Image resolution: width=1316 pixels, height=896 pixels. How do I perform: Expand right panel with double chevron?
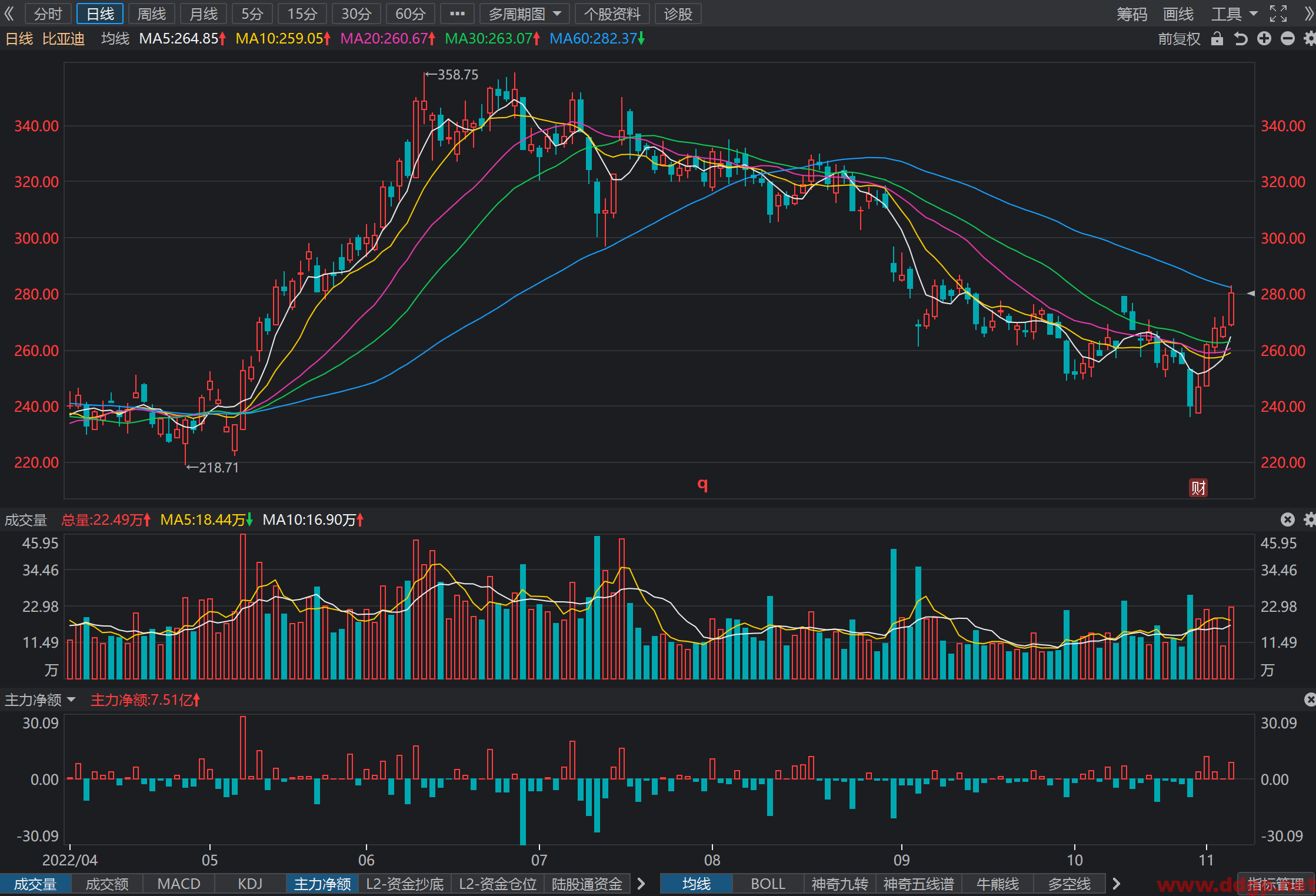(1310, 14)
